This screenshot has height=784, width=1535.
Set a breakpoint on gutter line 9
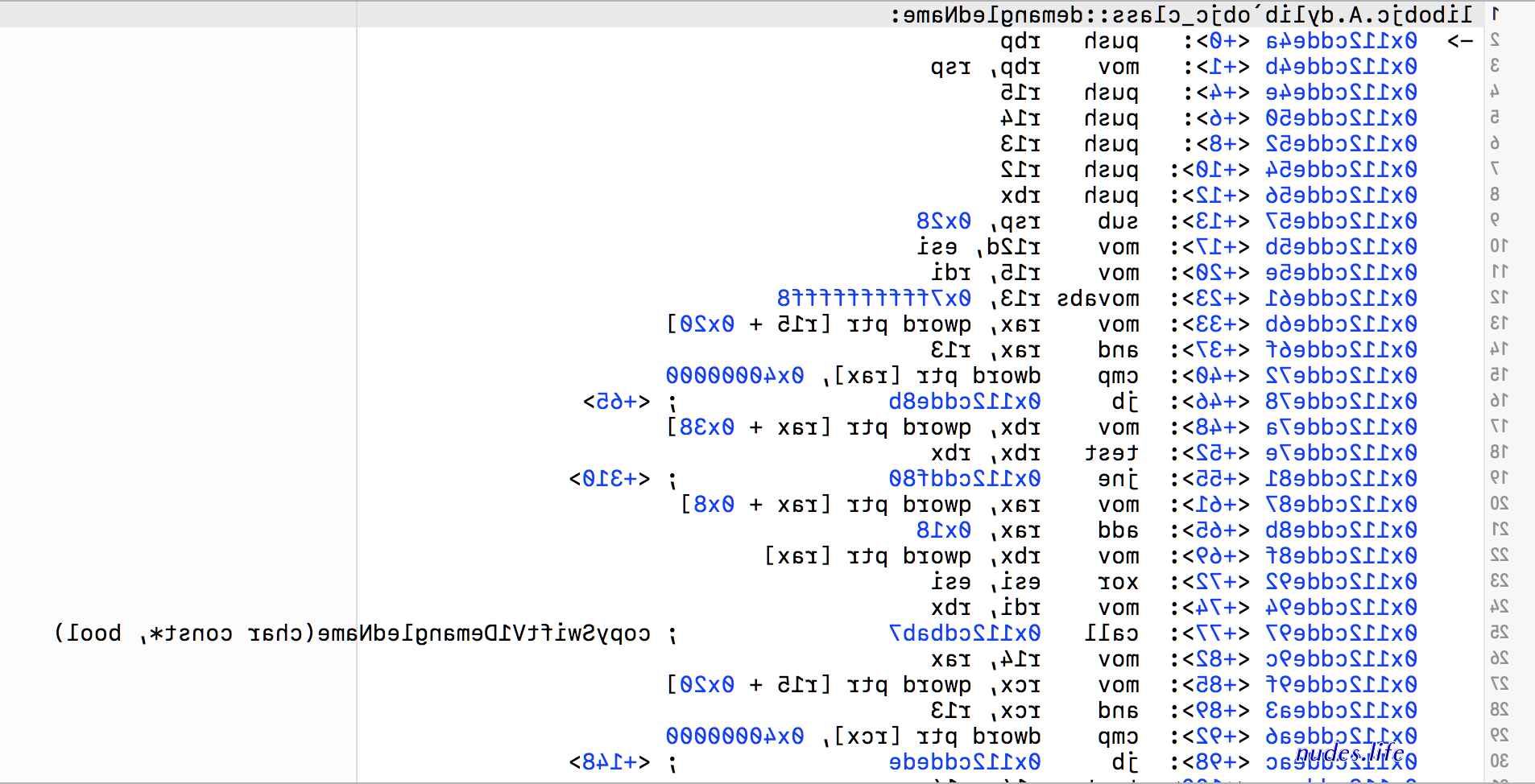tap(1495, 220)
